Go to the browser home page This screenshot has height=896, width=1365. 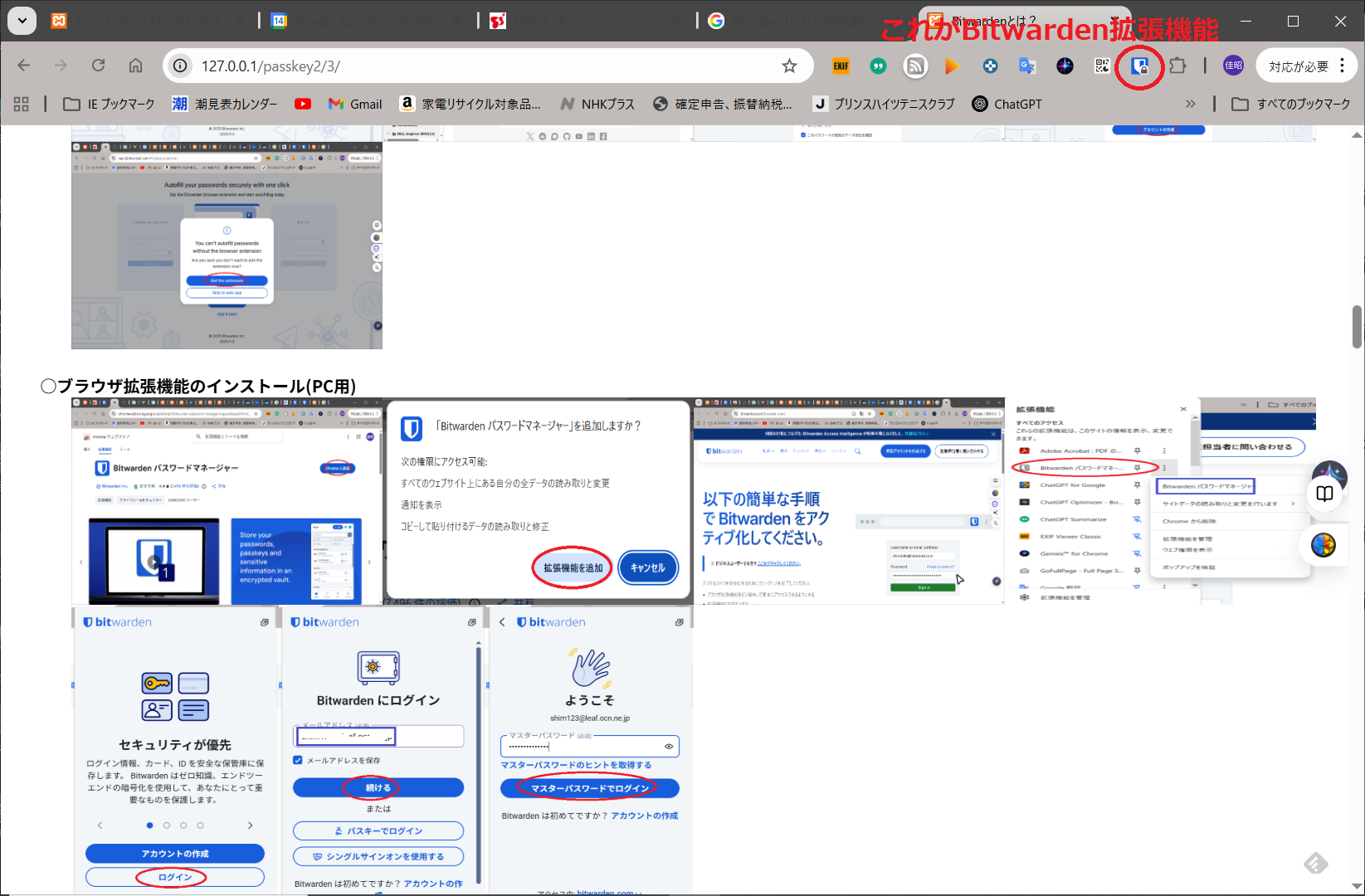[x=135, y=66]
